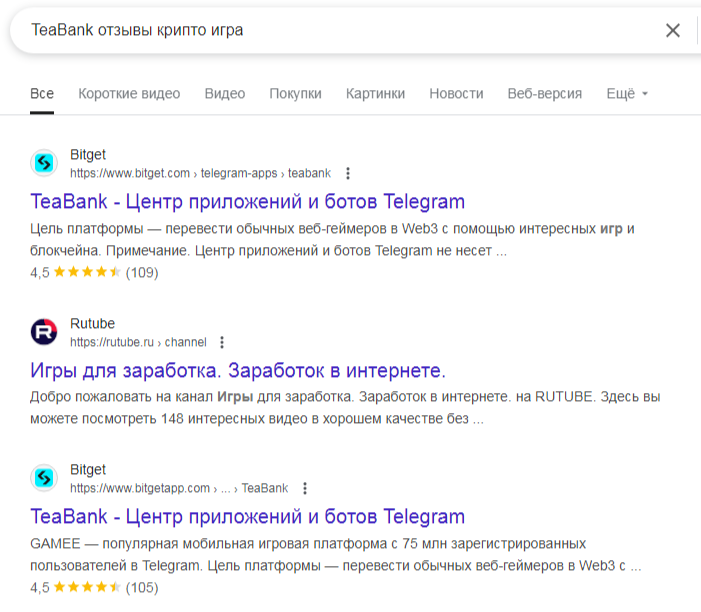This screenshot has width=701, height=612.
Task: Click the rutube.ru channel URL breadcrumb
Action: coord(138,342)
